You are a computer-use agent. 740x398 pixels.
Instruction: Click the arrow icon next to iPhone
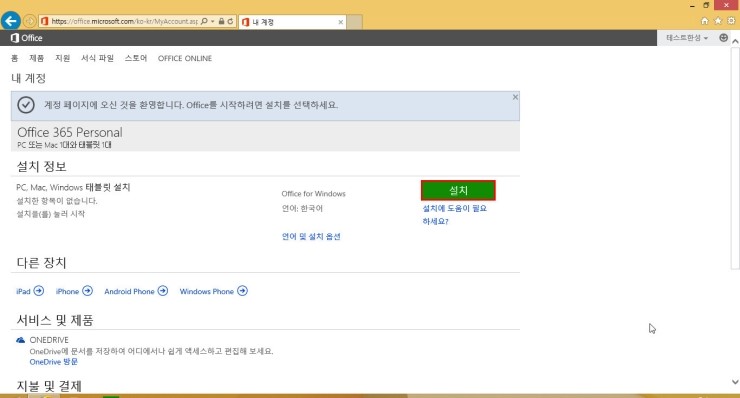click(87, 291)
